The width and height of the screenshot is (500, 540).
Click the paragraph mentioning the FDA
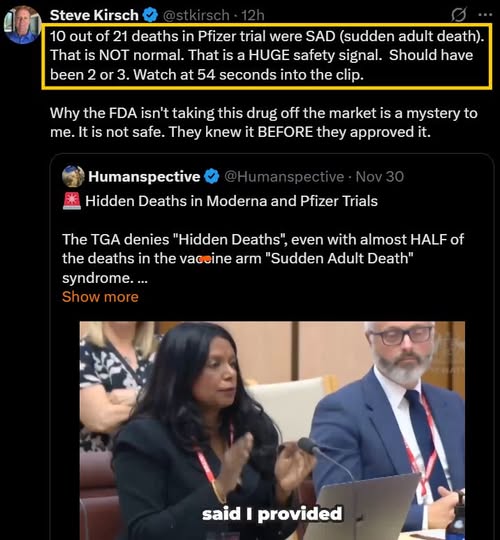point(263,122)
